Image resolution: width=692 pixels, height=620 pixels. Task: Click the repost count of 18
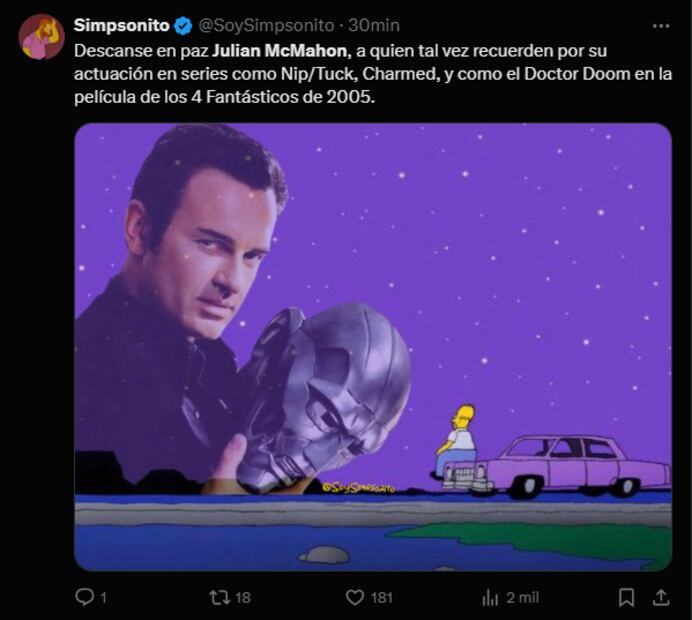pos(243,597)
